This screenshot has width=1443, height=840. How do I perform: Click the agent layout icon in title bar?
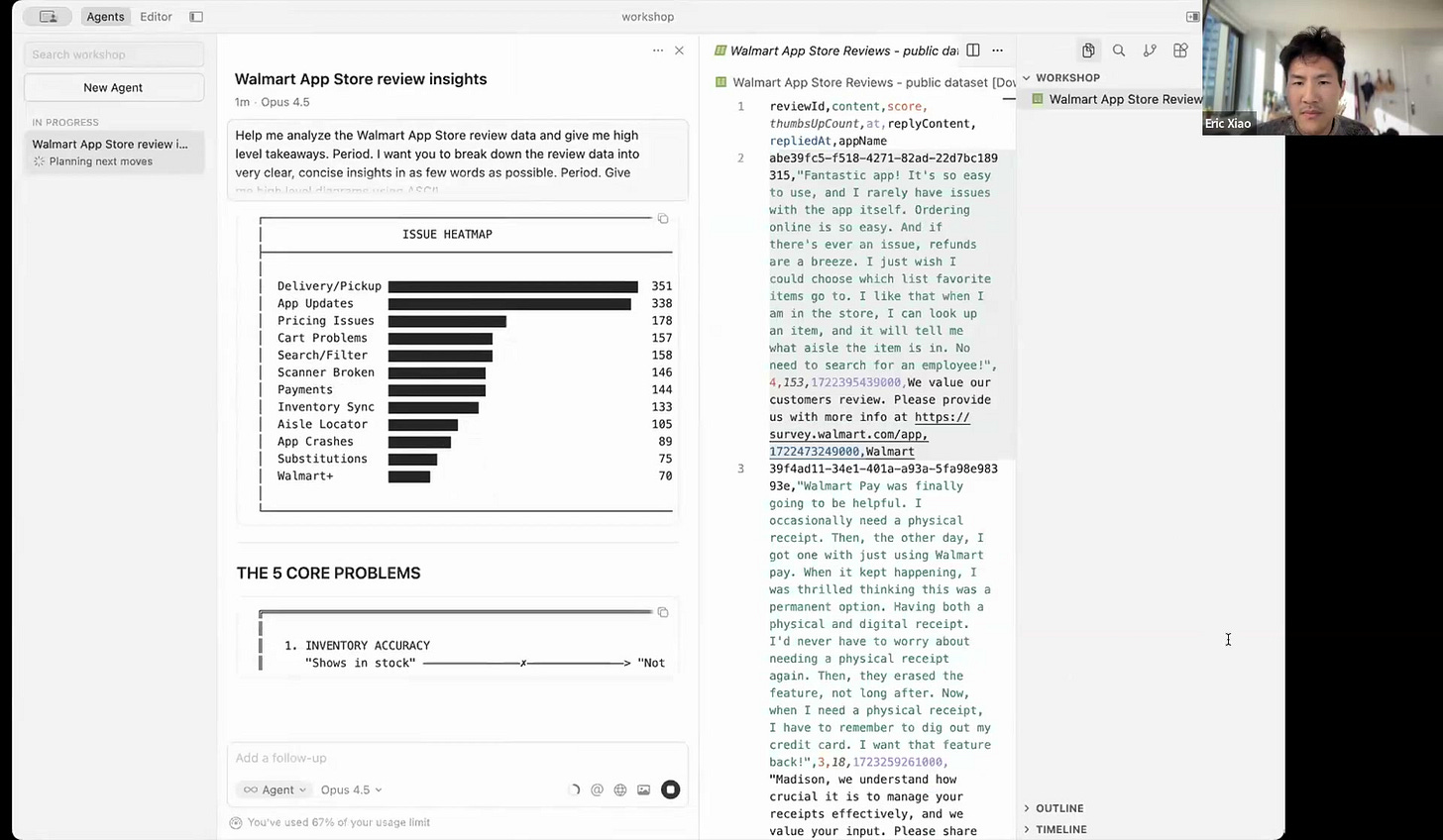pyautogui.click(x=48, y=17)
